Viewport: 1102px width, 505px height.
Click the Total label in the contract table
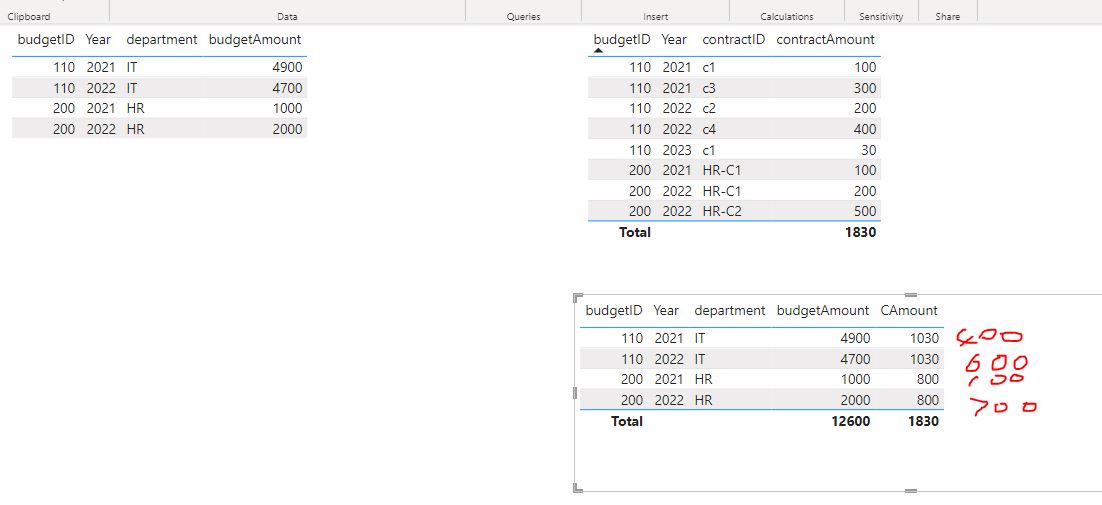(x=635, y=232)
